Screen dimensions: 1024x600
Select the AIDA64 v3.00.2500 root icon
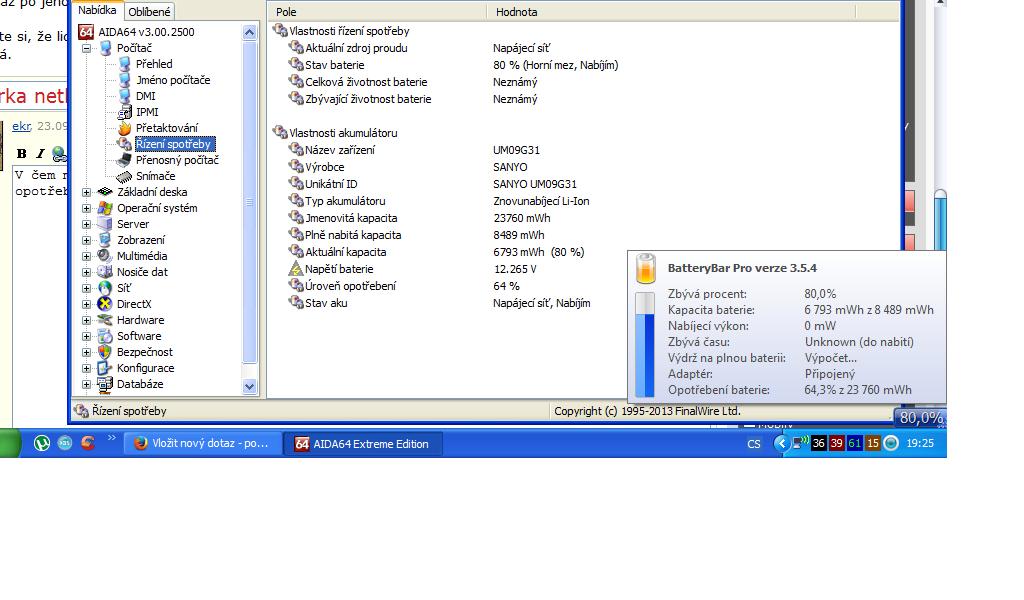coord(86,32)
